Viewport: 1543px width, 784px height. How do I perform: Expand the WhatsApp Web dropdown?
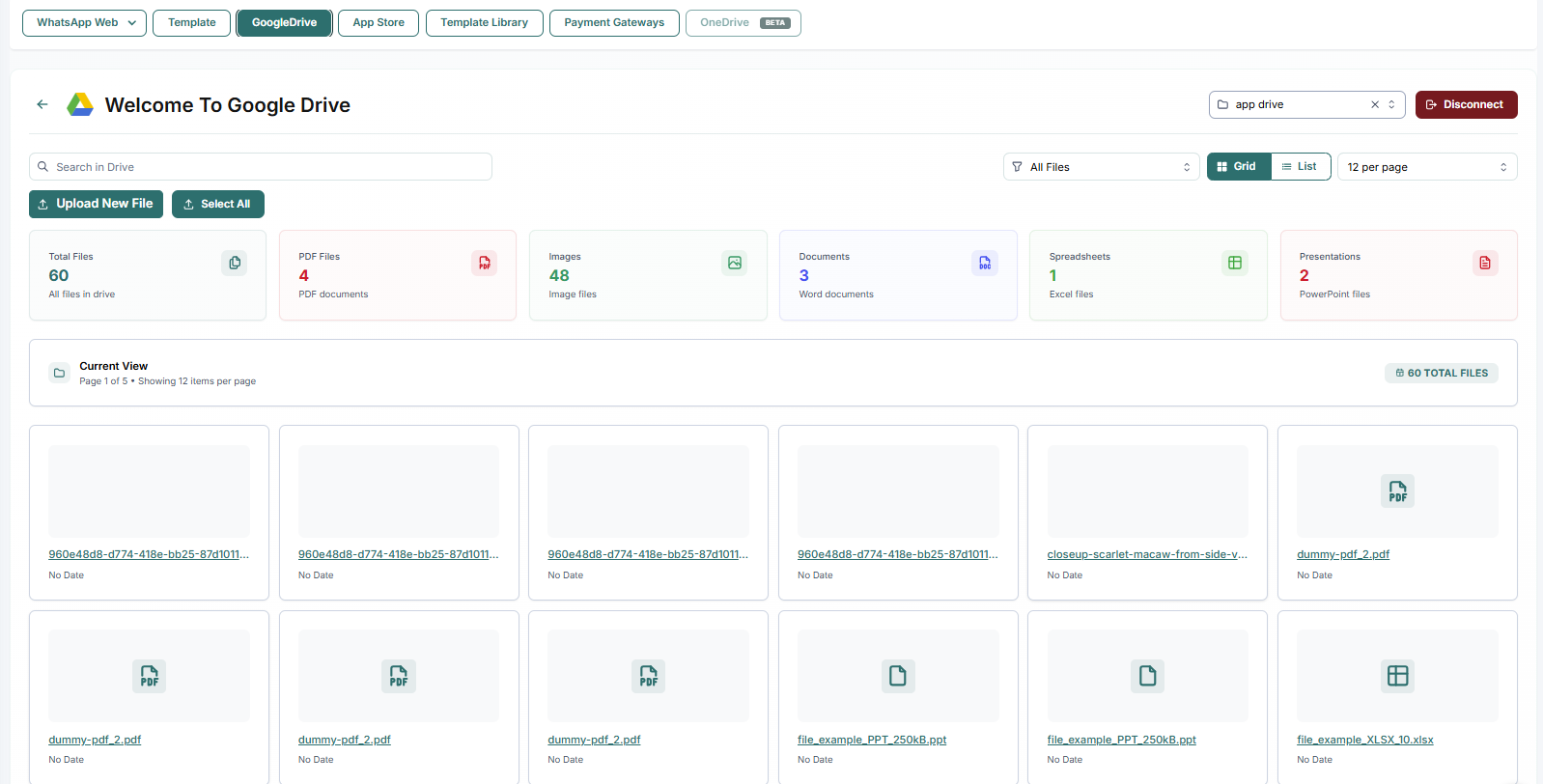coord(85,22)
